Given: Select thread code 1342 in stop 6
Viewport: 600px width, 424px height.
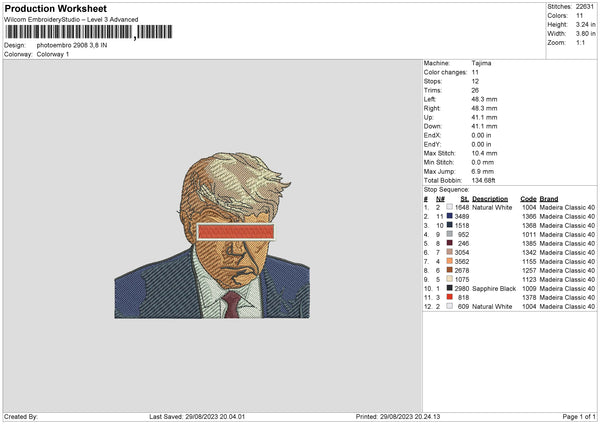Looking at the screenshot, I should click(x=529, y=253).
